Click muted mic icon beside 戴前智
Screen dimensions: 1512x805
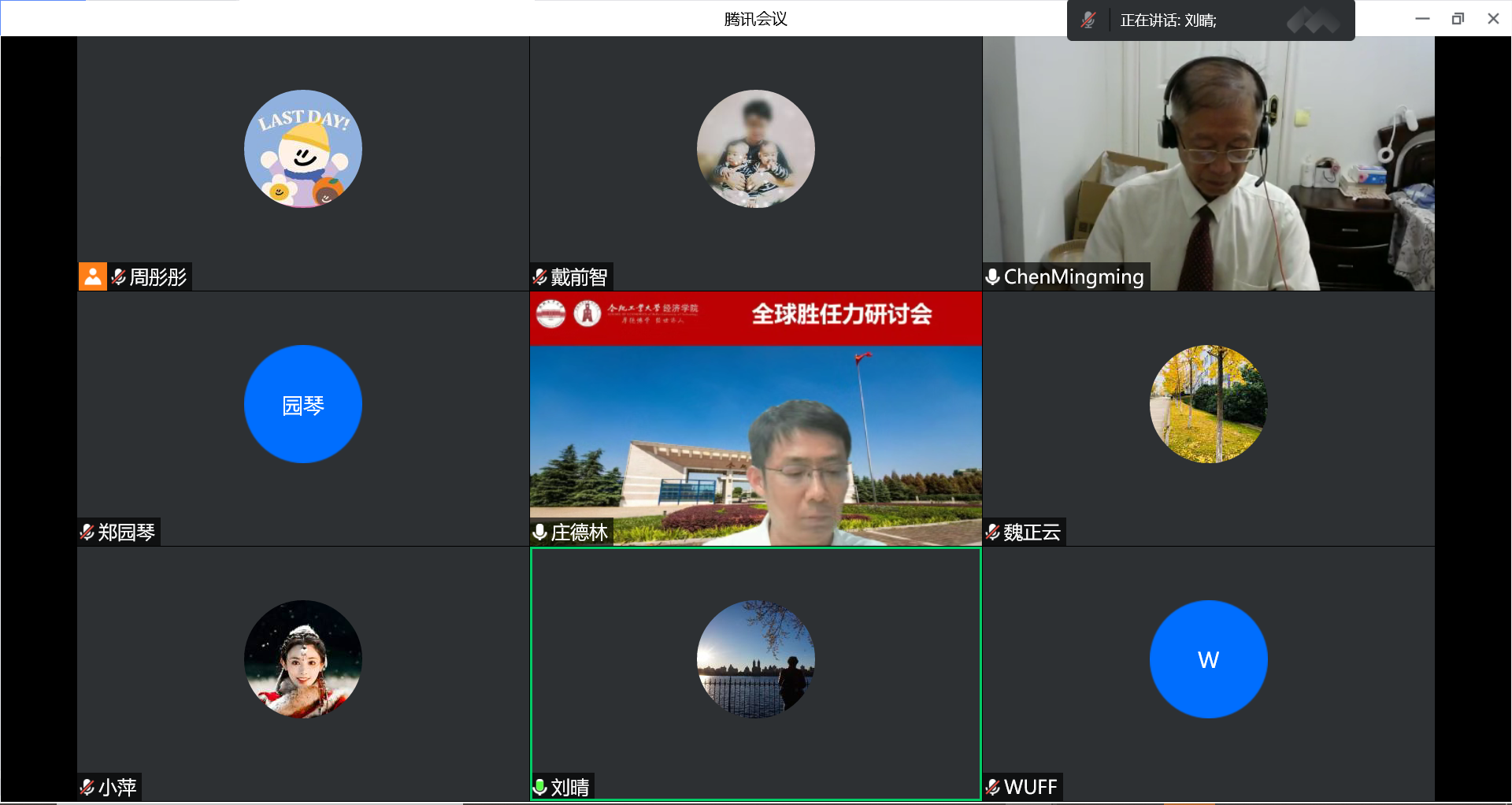pyautogui.click(x=540, y=277)
